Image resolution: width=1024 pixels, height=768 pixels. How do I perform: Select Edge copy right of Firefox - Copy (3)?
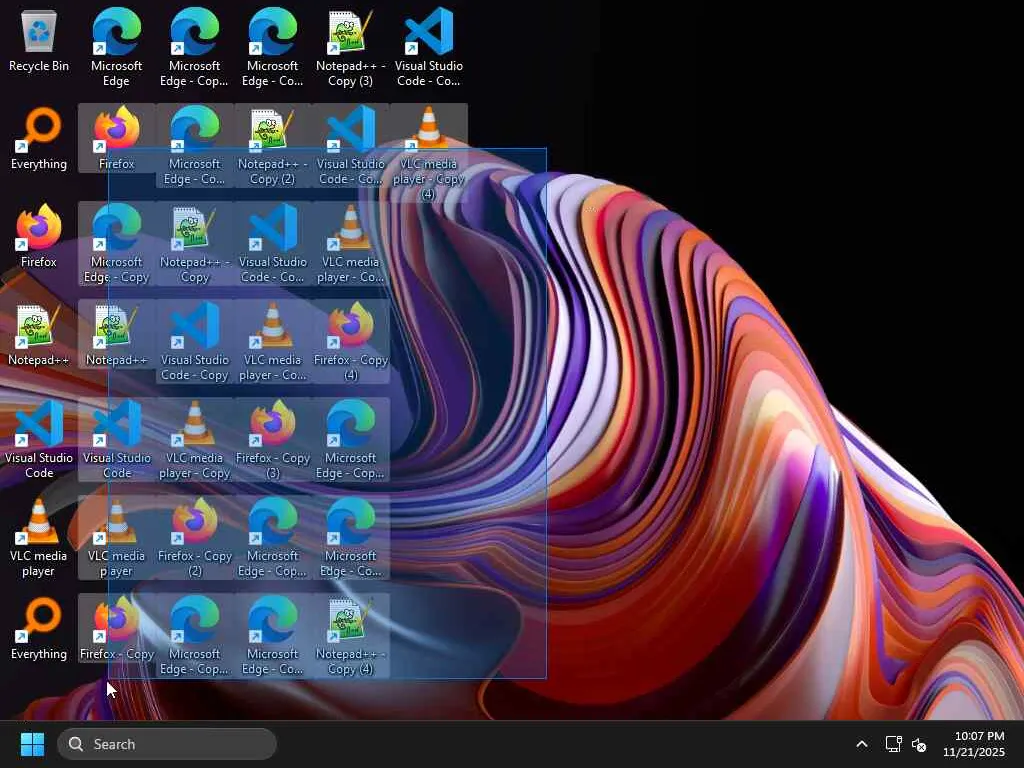point(351,439)
